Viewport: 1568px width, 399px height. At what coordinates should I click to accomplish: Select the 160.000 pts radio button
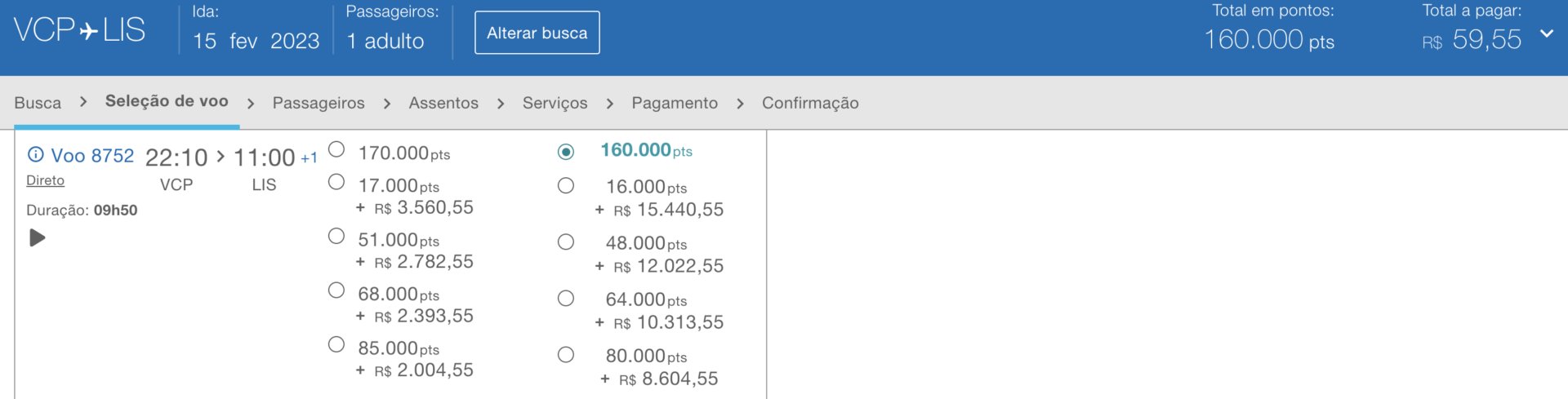(x=566, y=152)
